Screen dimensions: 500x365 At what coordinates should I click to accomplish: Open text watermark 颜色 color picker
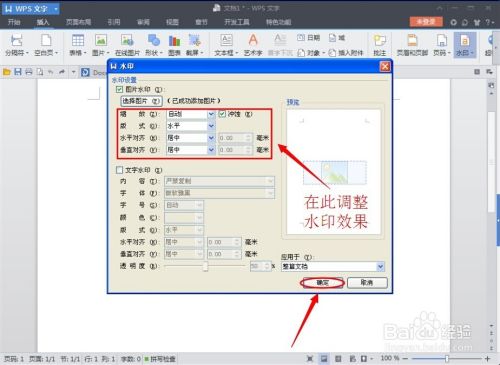point(184,218)
